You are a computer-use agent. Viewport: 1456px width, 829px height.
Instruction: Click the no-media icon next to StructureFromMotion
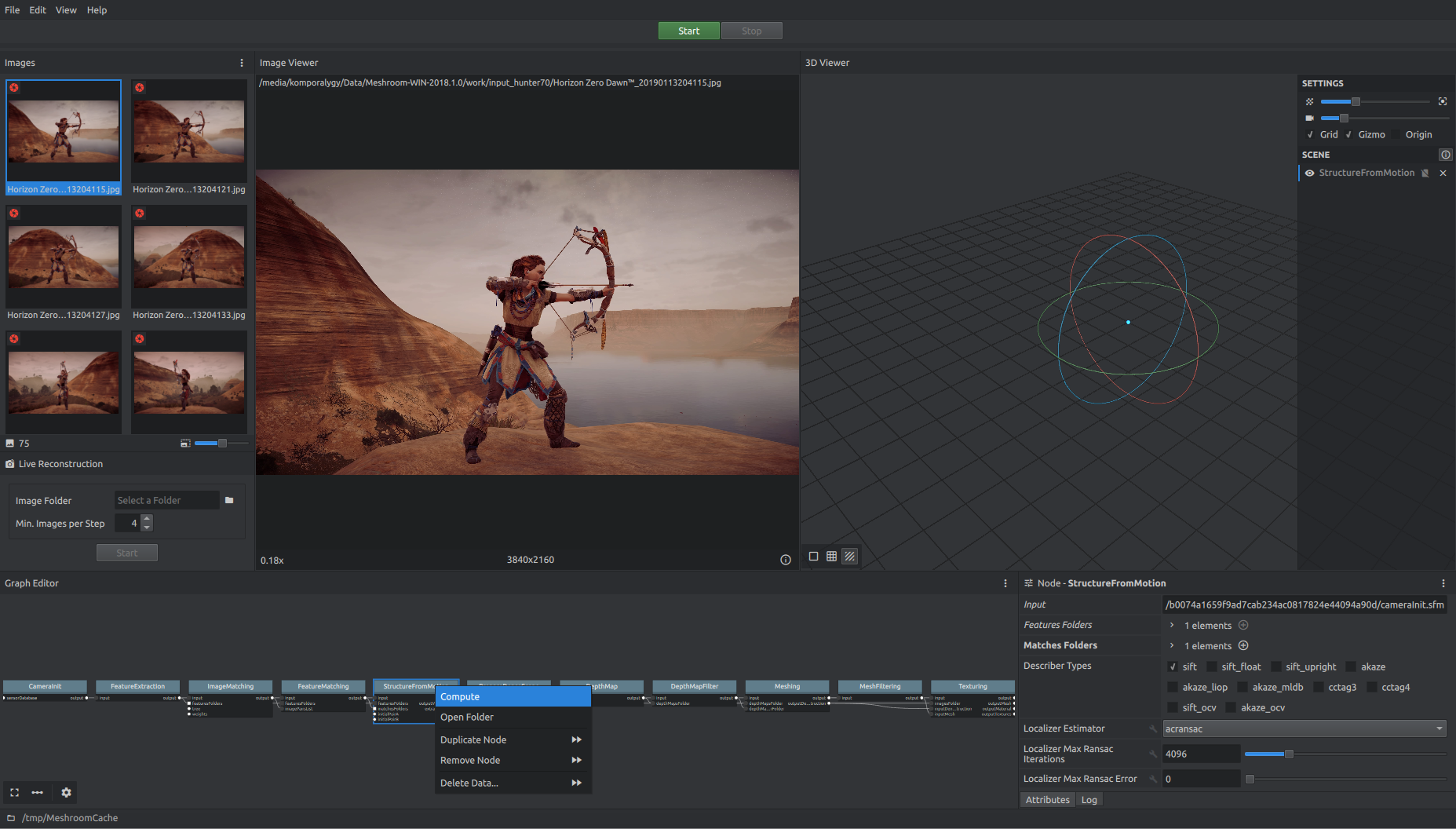pos(1425,173)
